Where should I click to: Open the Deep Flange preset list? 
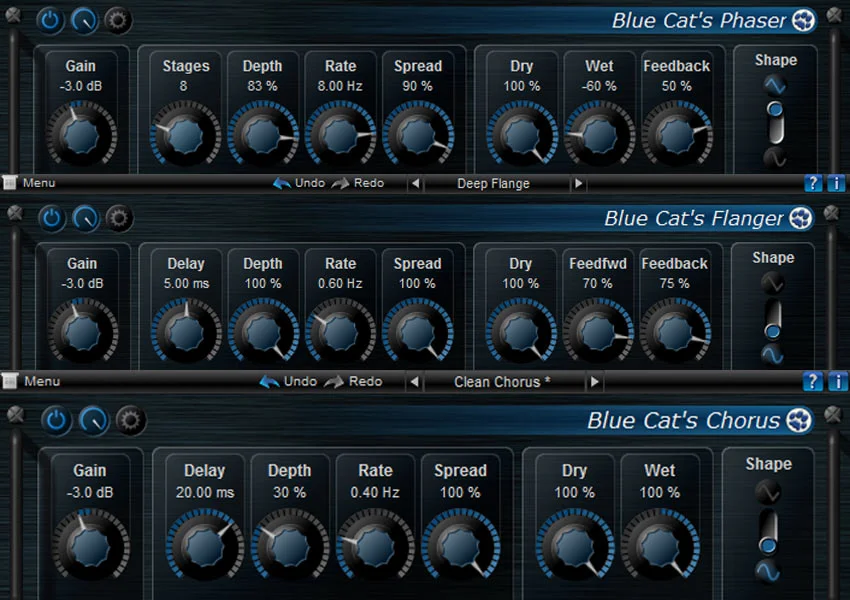tap(493, 184)
